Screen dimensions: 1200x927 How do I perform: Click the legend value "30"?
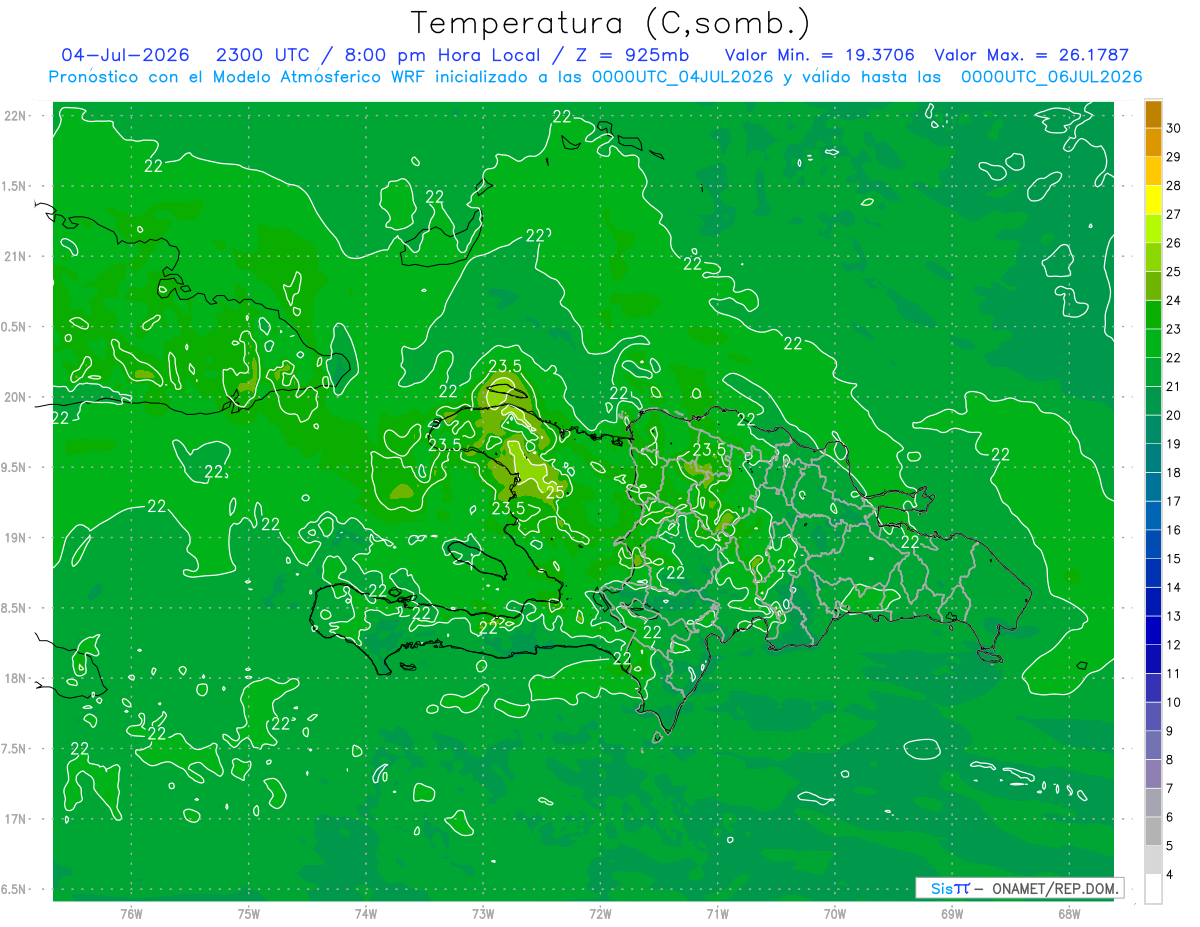pos(1174,128)
